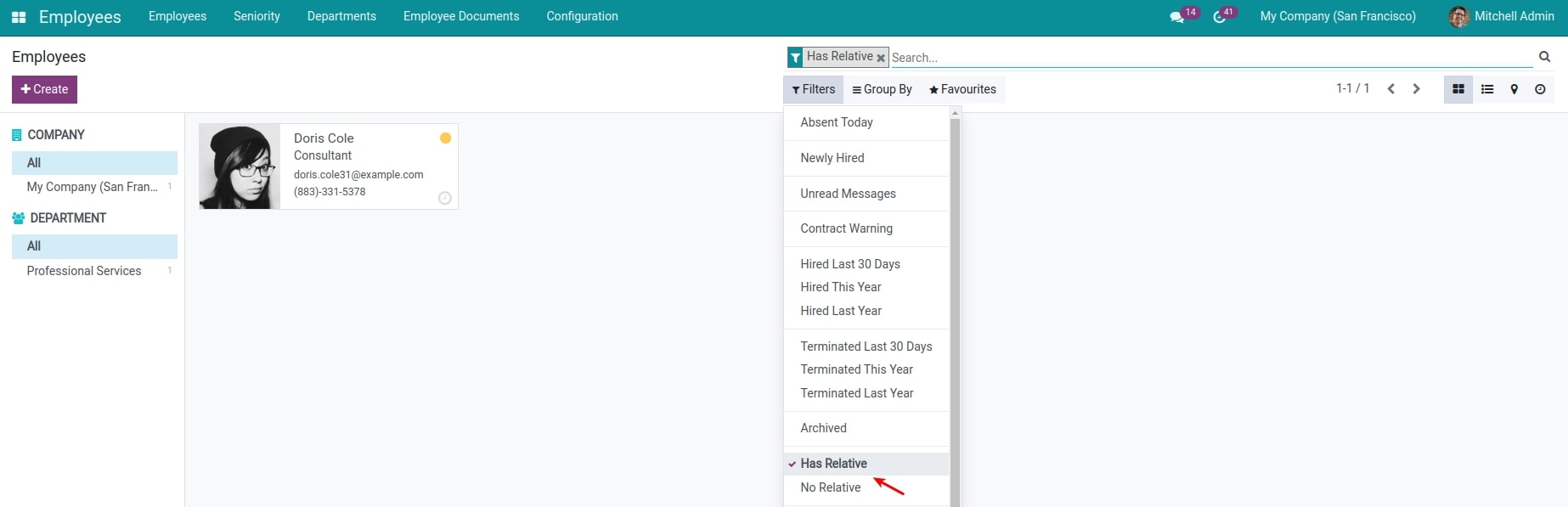Open the Favourites dropdown
Image resolution: width=1568 pixels, height=507 pixels.
coord(962,88)
